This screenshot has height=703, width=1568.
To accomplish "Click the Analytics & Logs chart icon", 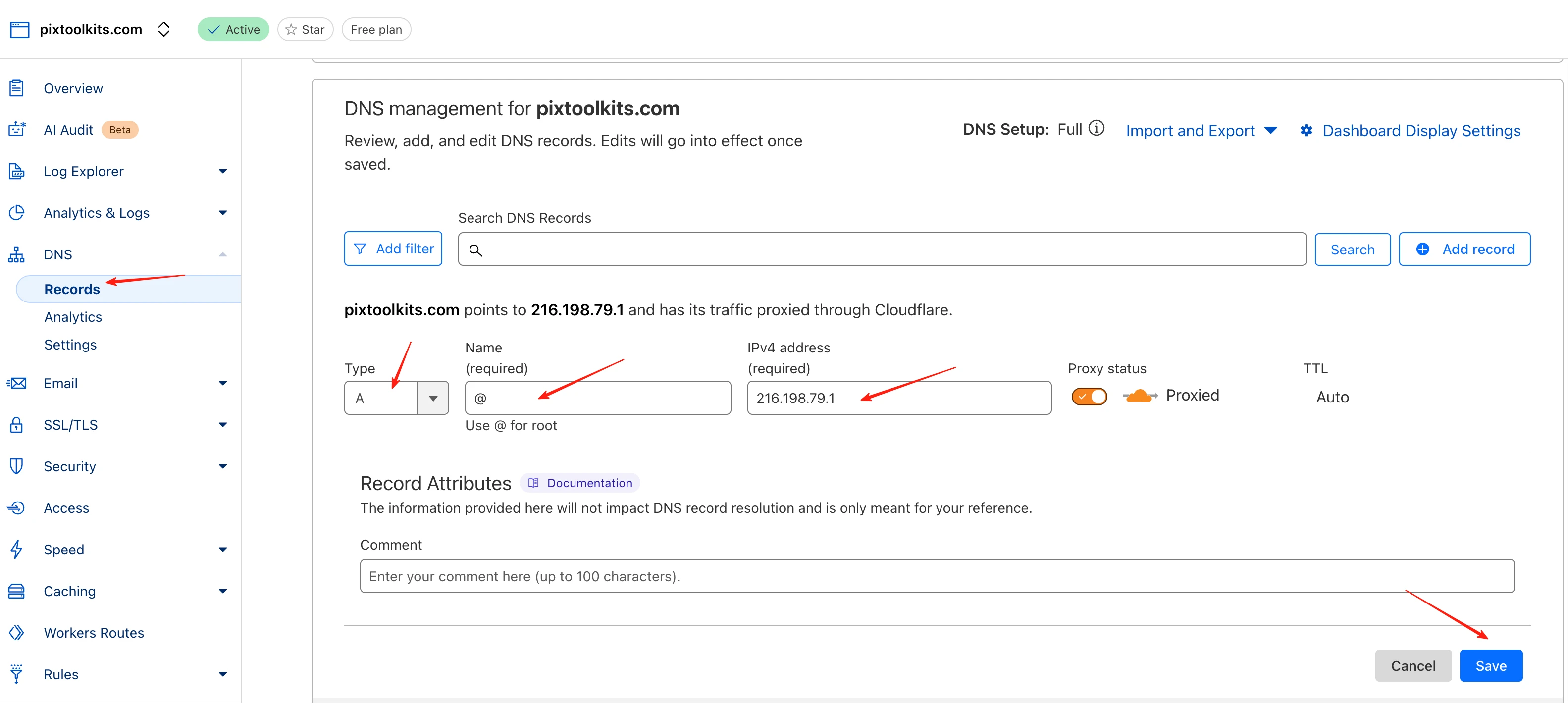I will [16, 213].
